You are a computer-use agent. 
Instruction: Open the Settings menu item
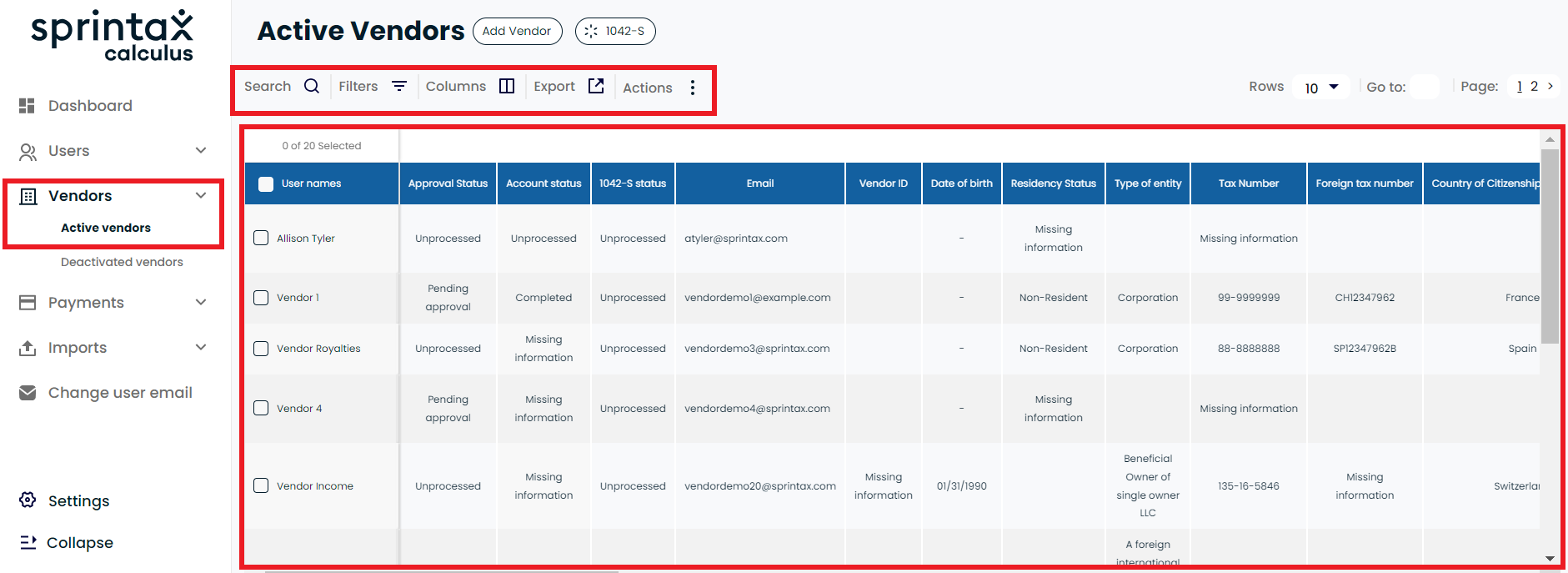(x=78, y=501)
